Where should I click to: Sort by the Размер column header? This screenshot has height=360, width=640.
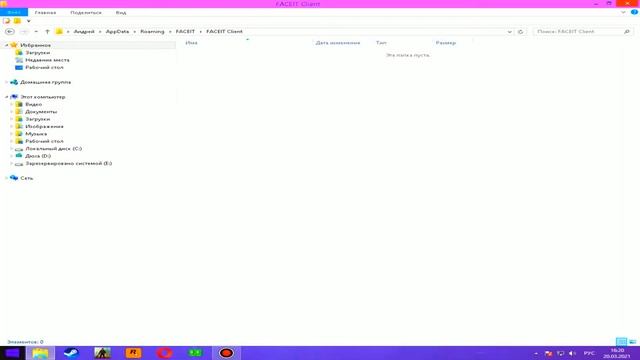446,42
